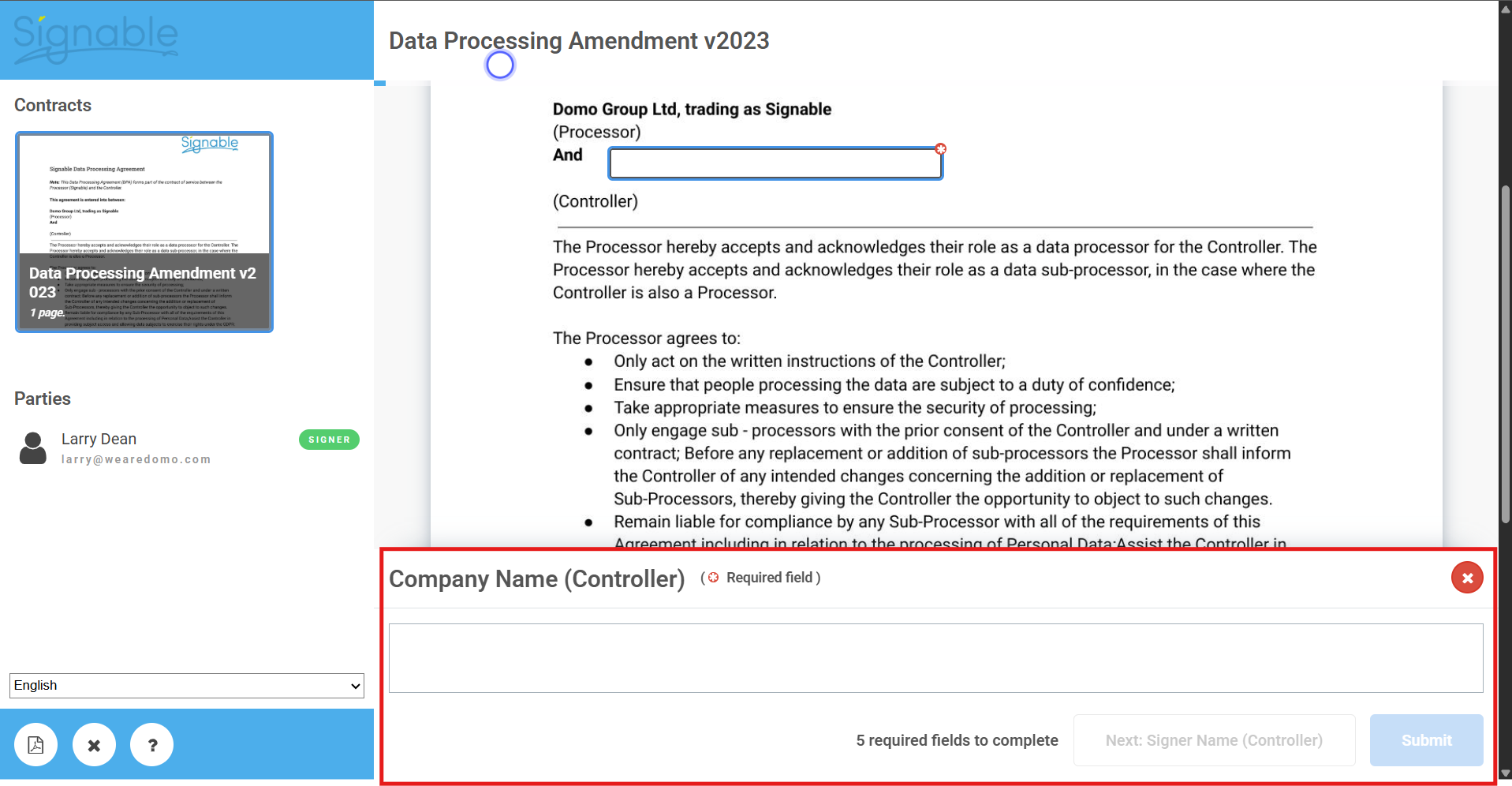Image resolution: width=1512 pixels, height=786 pixels.
Task: Click the Submit button
Action: tap(1426, 740)
